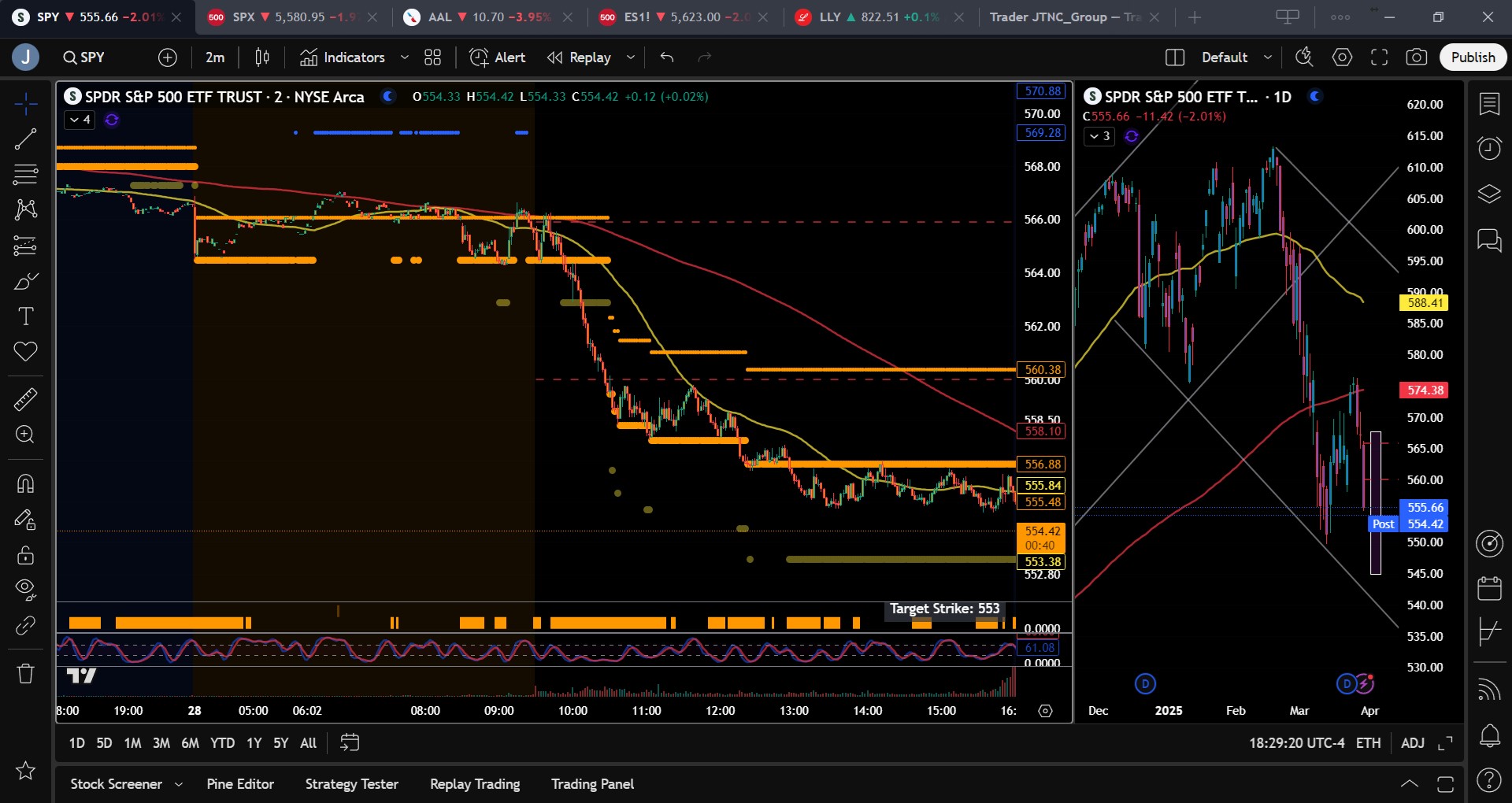The image size is (1512, 803).
Task: Open the Pine Editor panel
Action: point(240,784)
